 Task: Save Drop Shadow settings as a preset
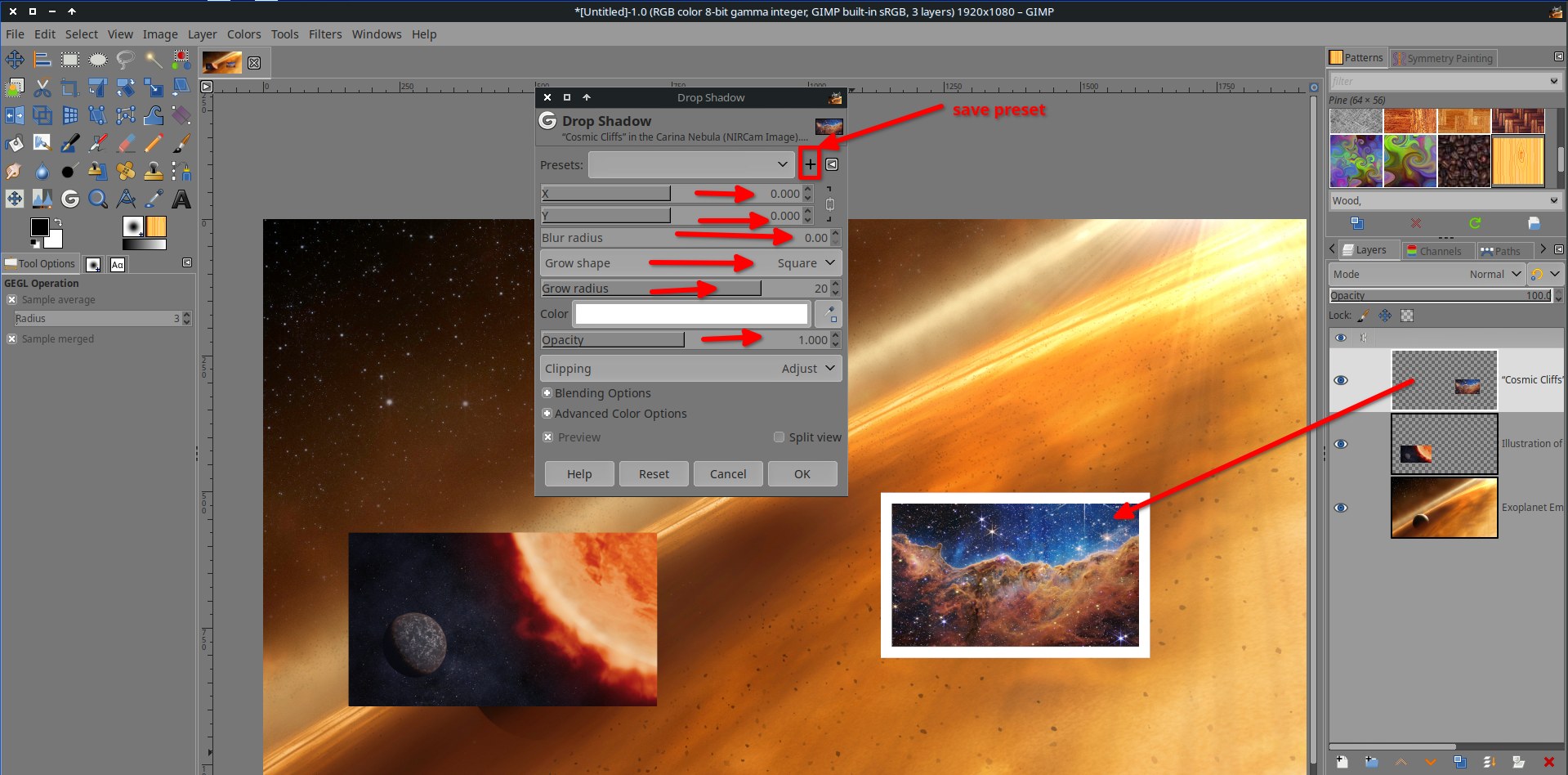[x=810, y=164]
